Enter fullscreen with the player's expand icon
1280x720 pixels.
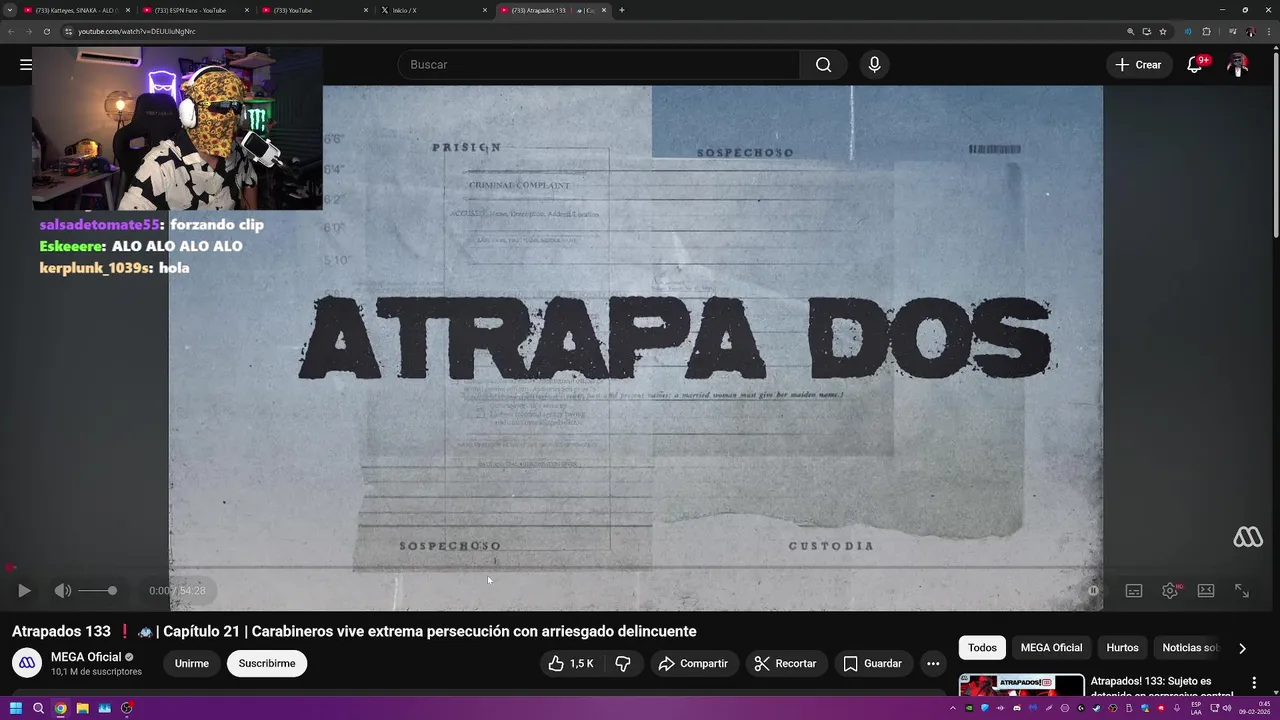tap(1242, 590)
